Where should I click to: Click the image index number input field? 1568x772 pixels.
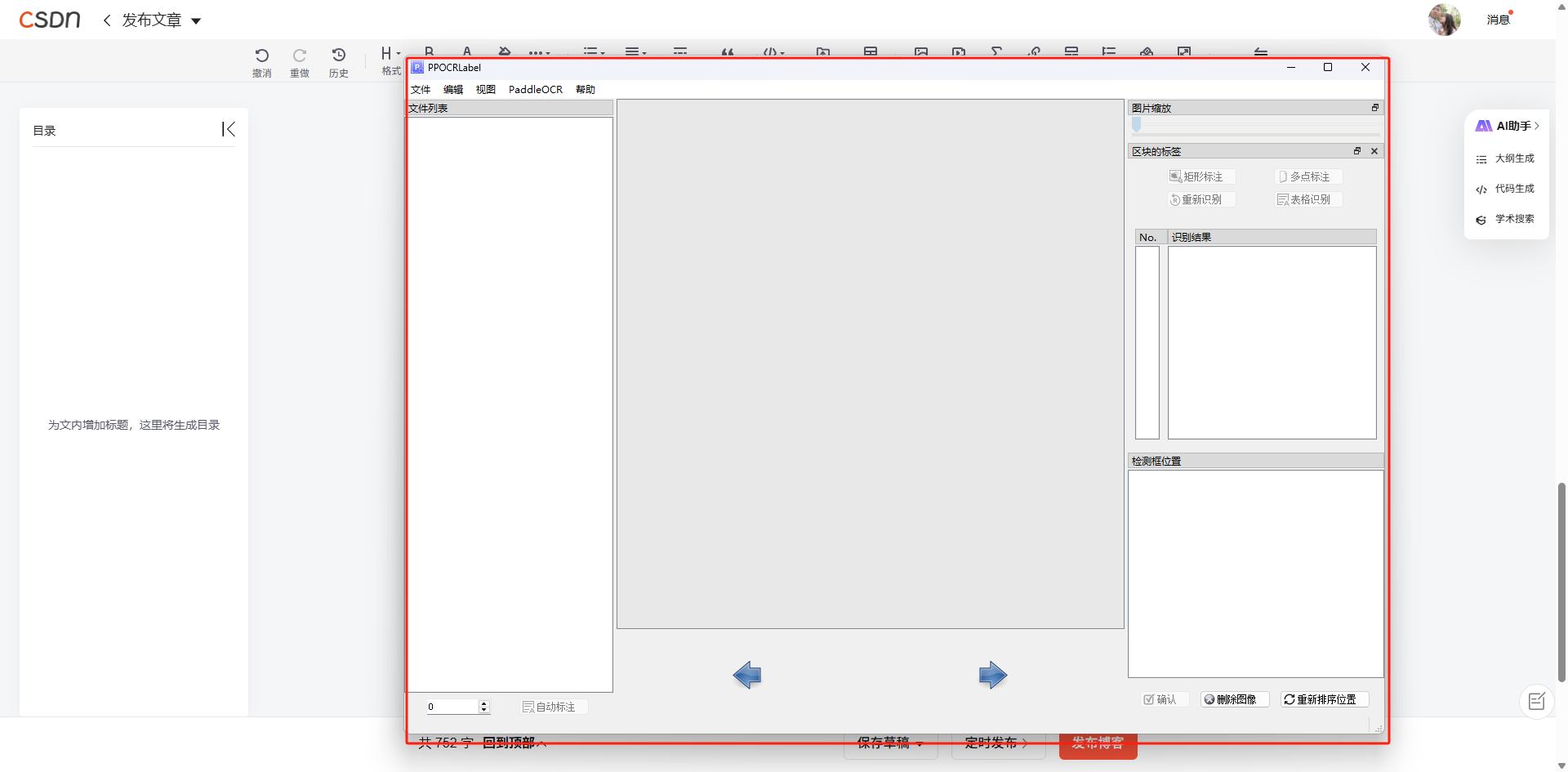click(452, 707)
